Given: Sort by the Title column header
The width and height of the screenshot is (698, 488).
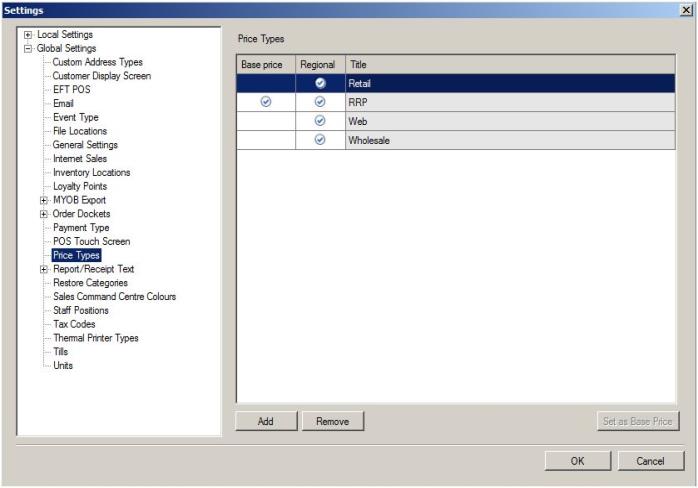Looking at the screenshot, I should [509, 64].
